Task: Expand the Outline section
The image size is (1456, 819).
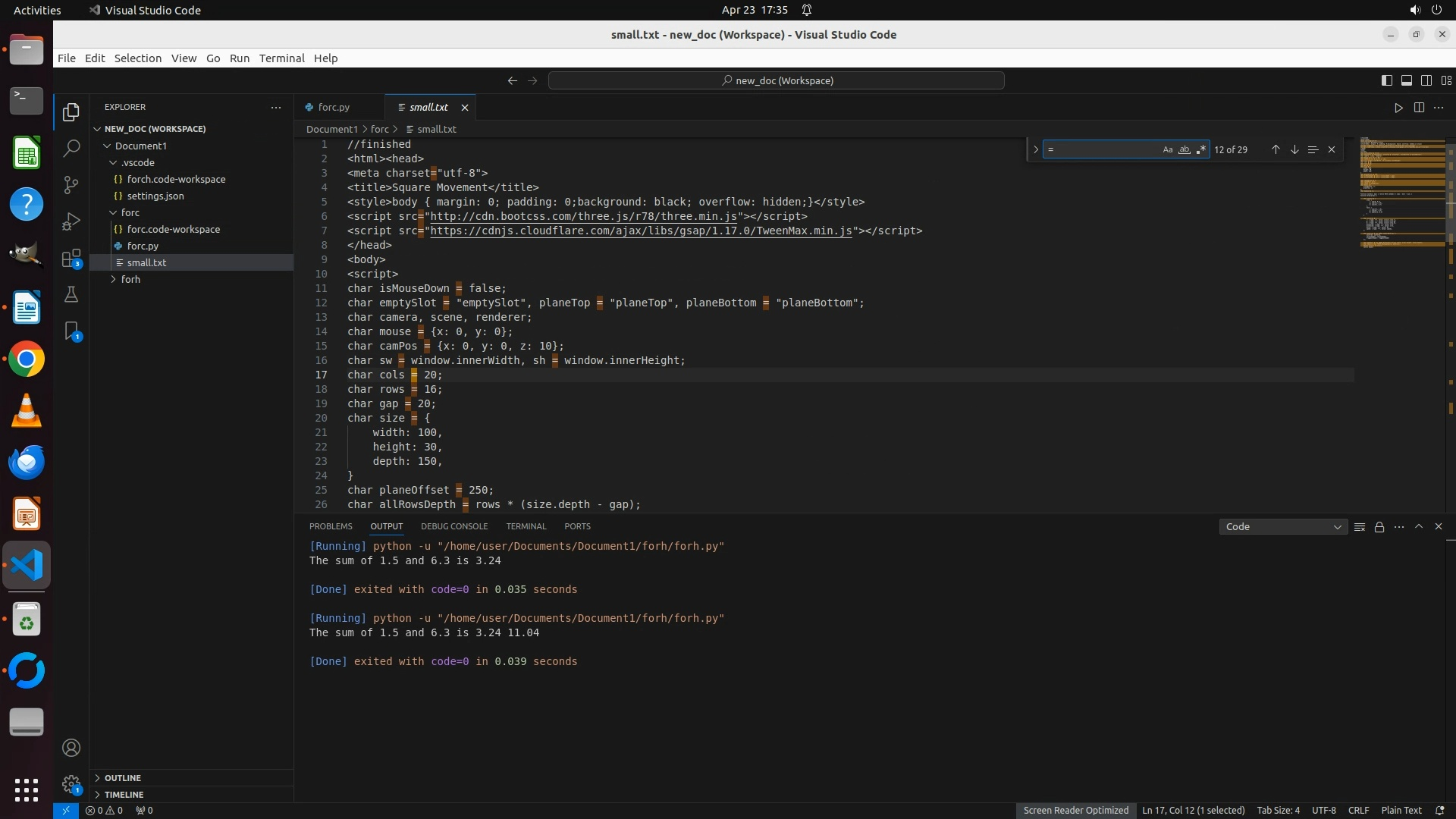Action: (x=123, y=778)
